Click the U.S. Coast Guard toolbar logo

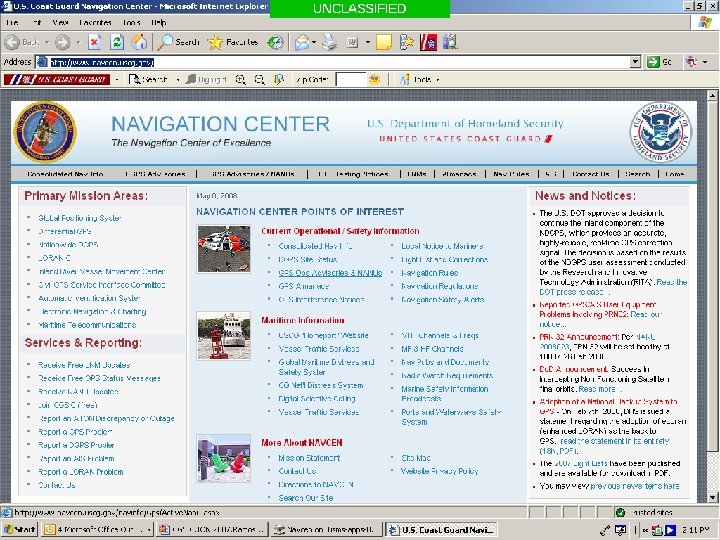56,79
